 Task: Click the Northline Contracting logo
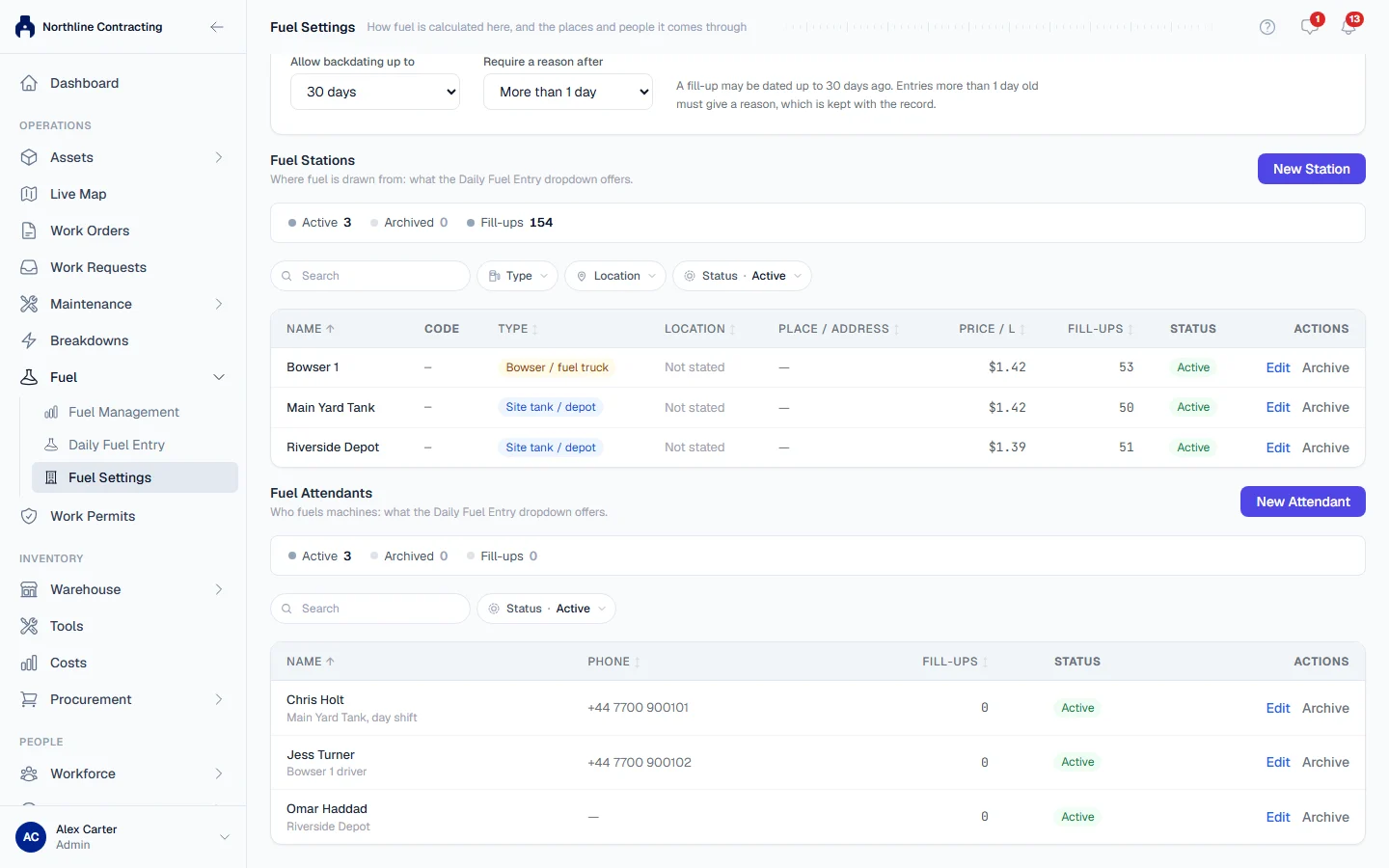(25, 27)
